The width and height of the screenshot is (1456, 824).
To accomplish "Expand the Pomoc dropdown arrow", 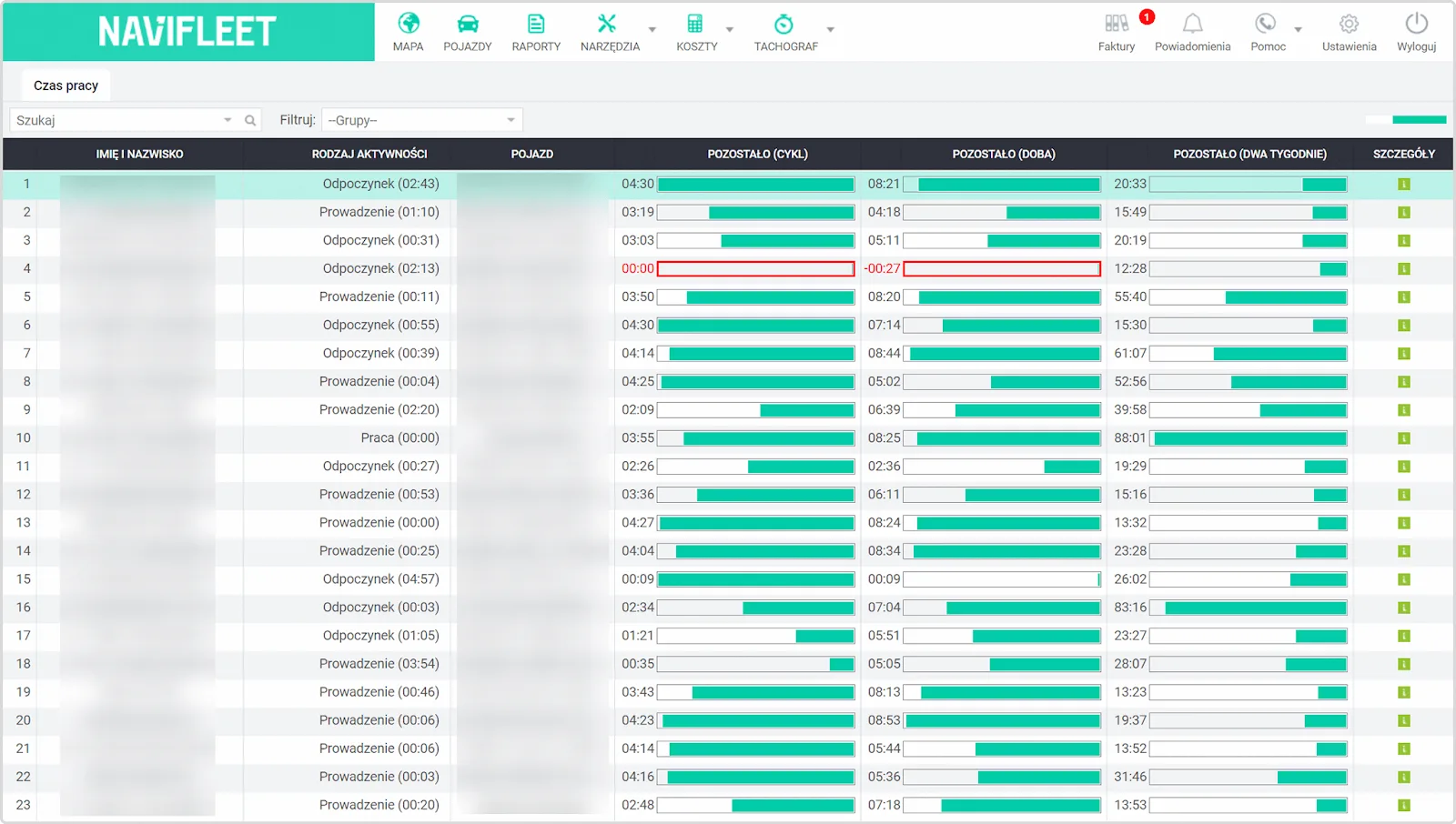I will pyautogui.click(x=1298, y=30).
